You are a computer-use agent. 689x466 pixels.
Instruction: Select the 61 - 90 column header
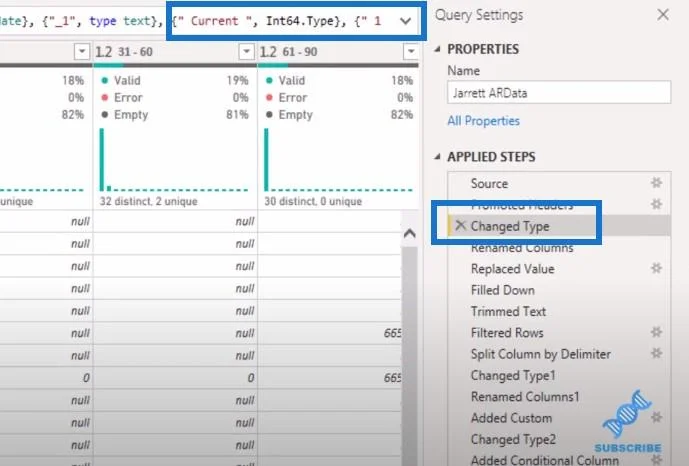pos(338,52)
